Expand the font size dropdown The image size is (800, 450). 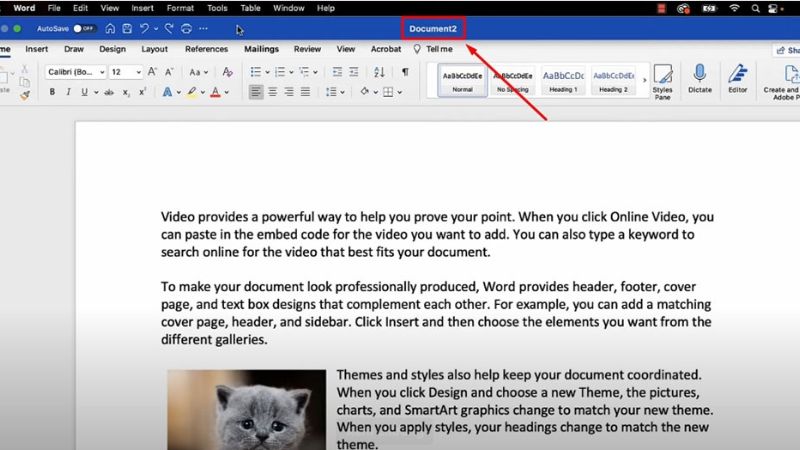[x=137, y=72]
